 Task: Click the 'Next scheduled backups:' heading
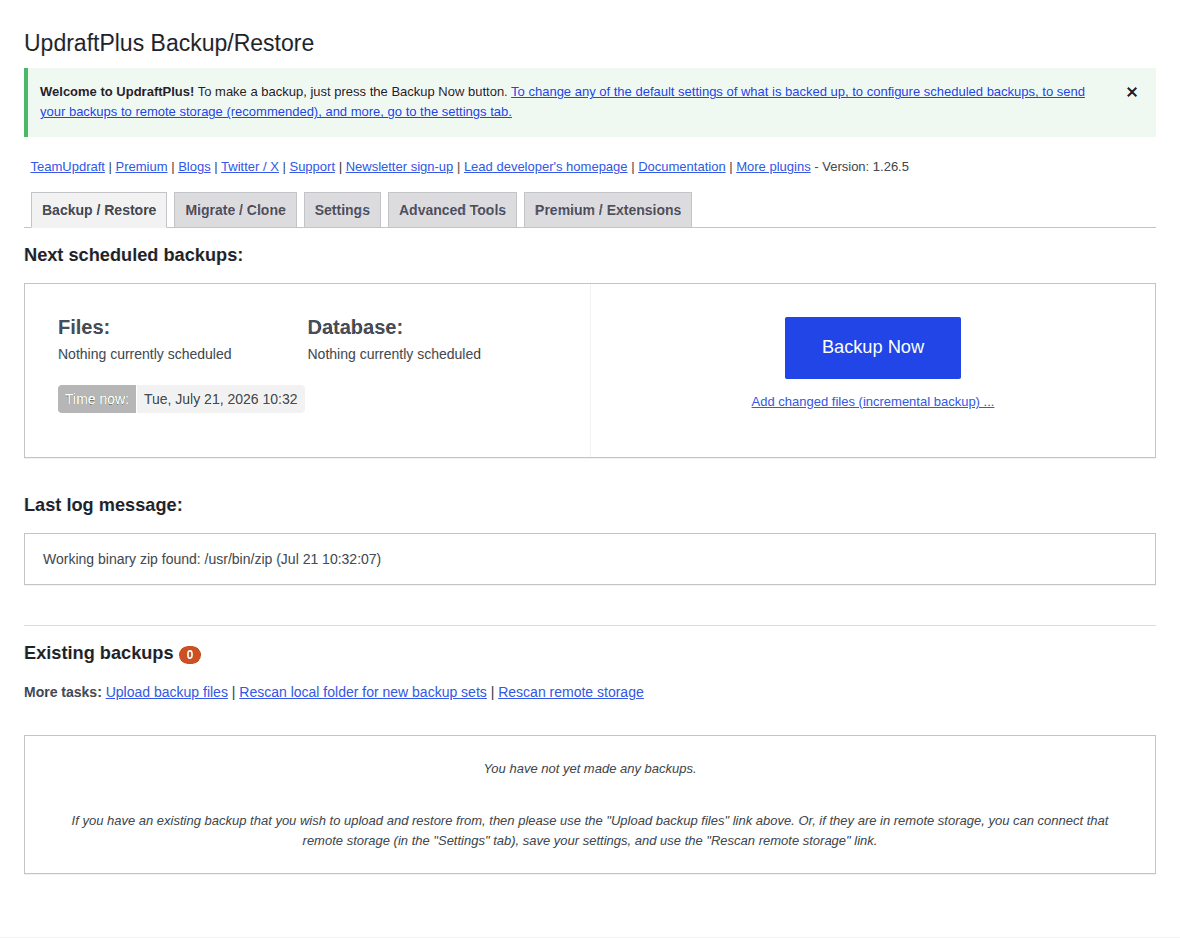[133, 254]
